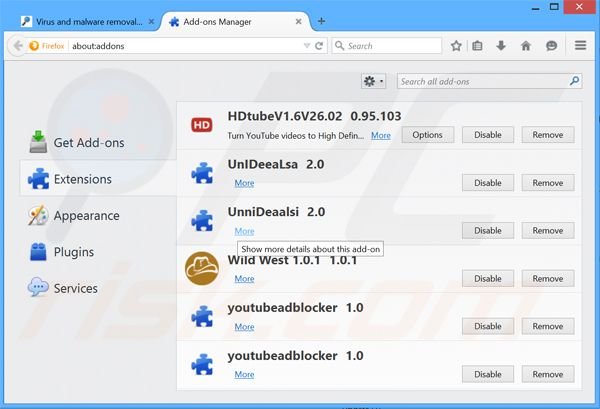This screenshot has height=409, width=600.
Task: Remove the HDtubeV1.6V26.02 extension
Action: pos(548,135)
